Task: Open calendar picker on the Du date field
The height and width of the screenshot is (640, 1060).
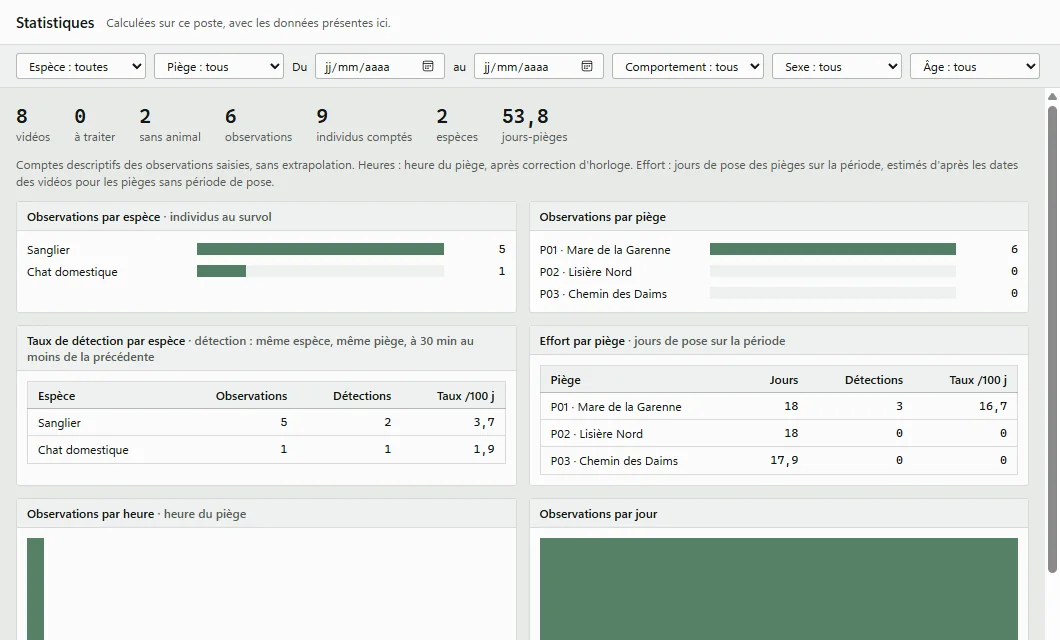Action: click(x=428, y=66)
